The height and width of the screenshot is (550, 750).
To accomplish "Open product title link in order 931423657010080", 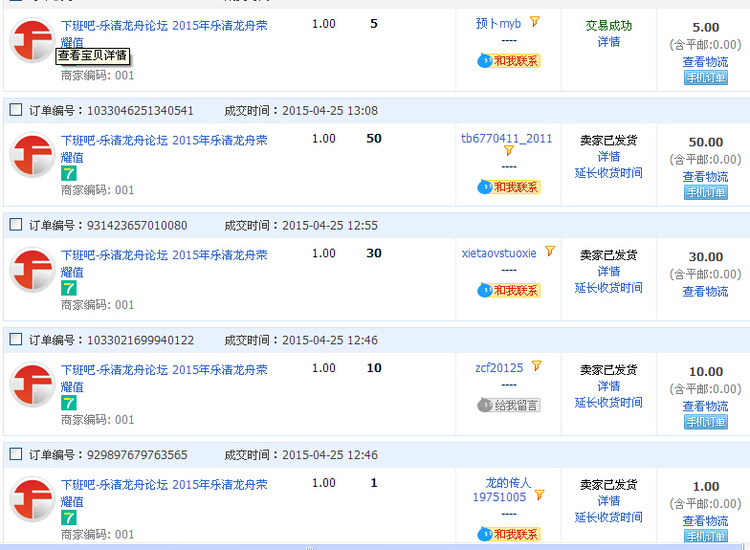I will pos(164,264).
